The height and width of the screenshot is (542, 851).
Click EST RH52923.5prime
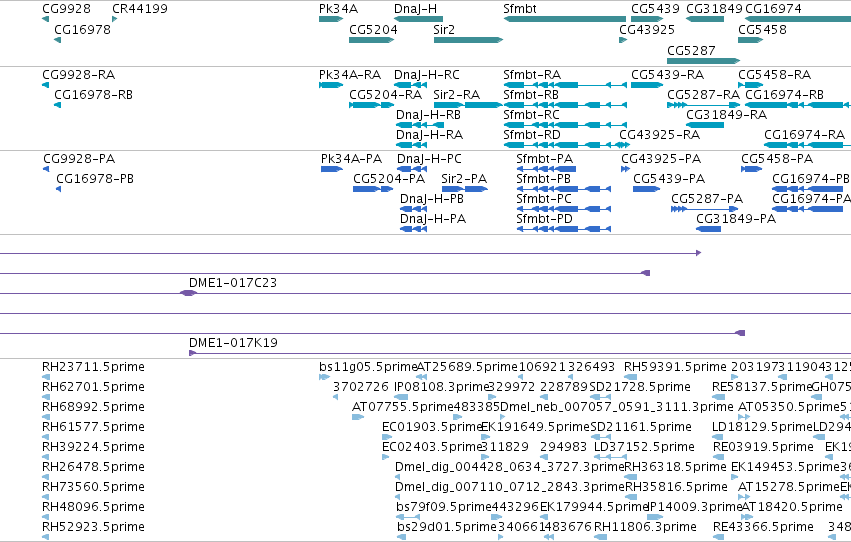point(46,537)
